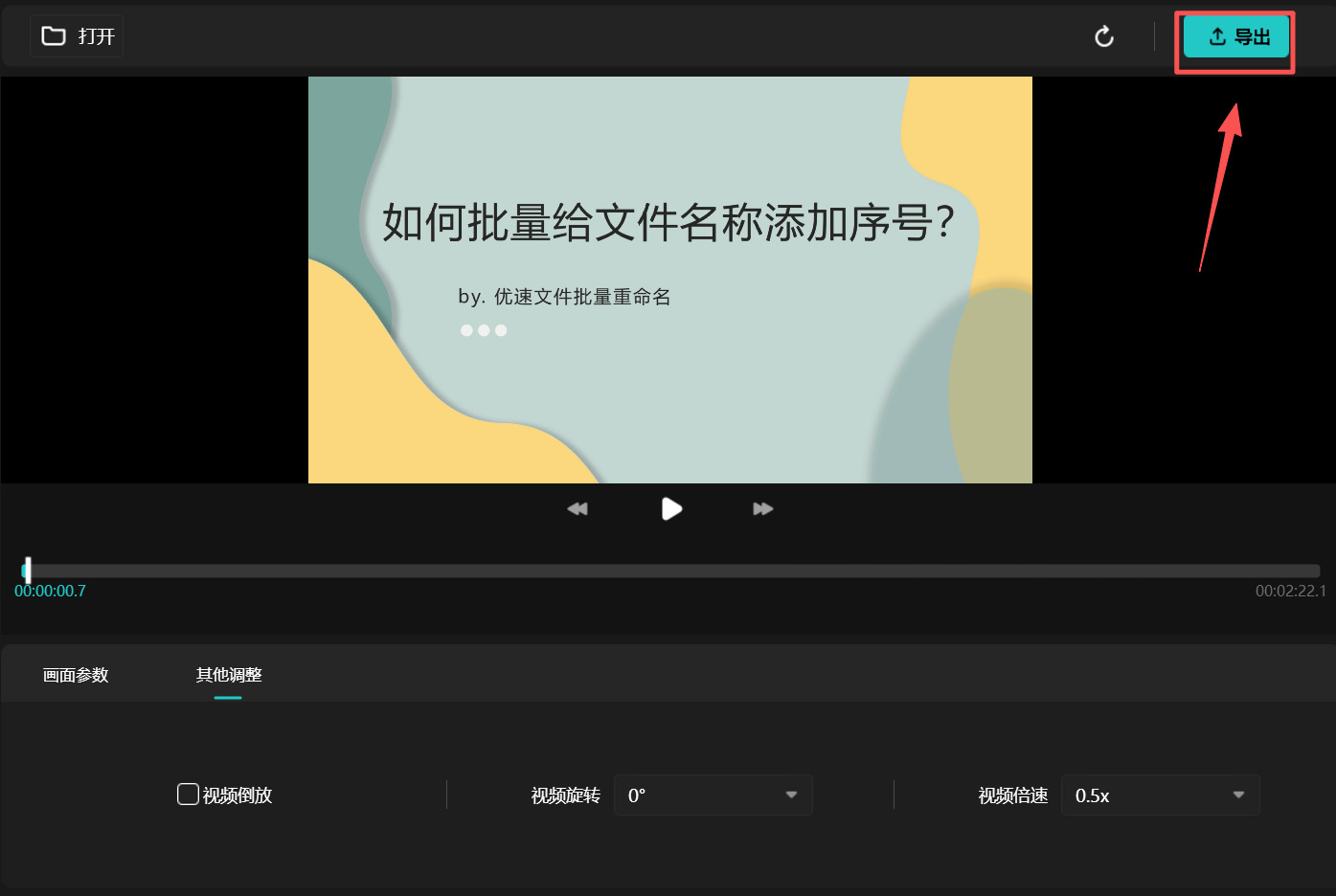The image size is (1336, 896).
Task: Click the play icon to start video
Action: point(670,508)
